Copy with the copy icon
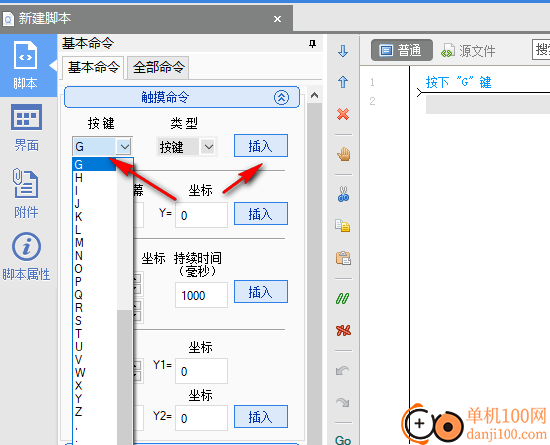The image size is (550, 445). click(343, 225)
